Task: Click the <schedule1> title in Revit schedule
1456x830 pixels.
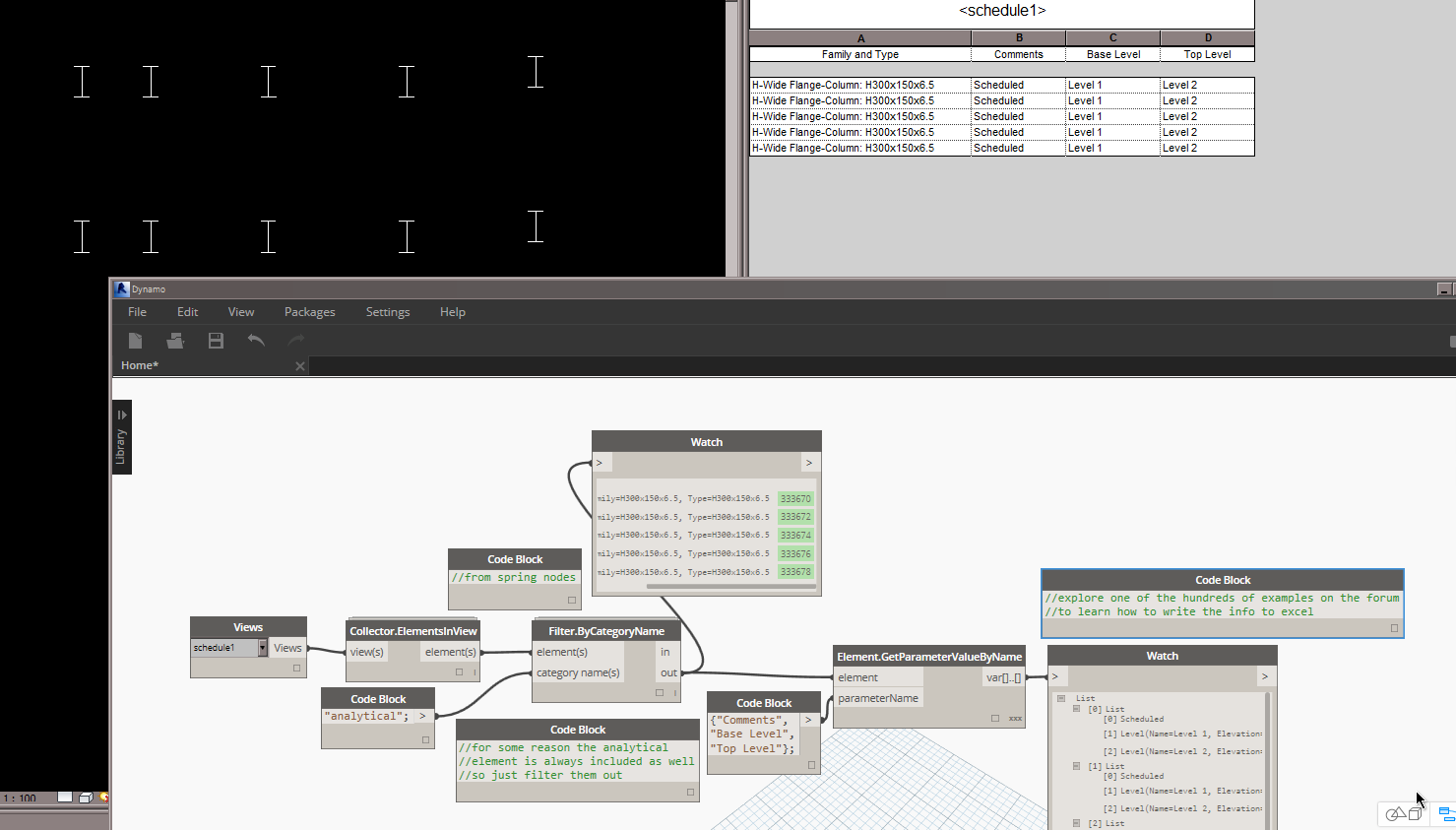Action: 1002,11
